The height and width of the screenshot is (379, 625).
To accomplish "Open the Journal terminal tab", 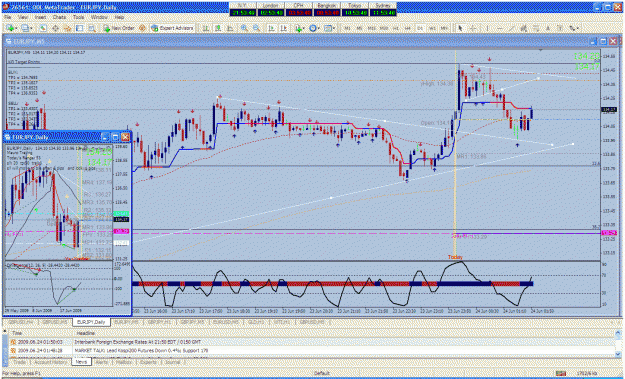I will (172, 362).
